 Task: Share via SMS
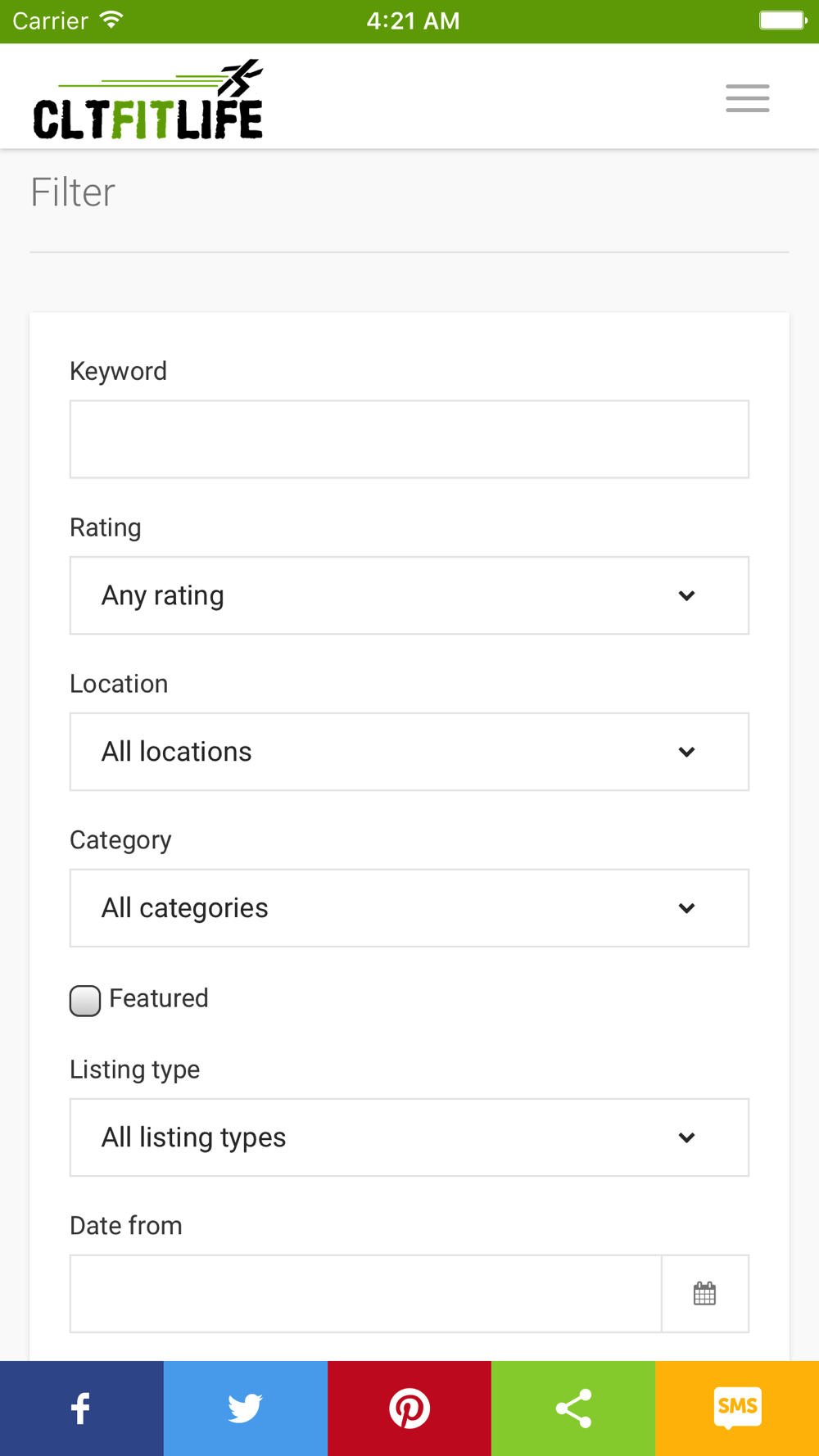coord(736,1408)
